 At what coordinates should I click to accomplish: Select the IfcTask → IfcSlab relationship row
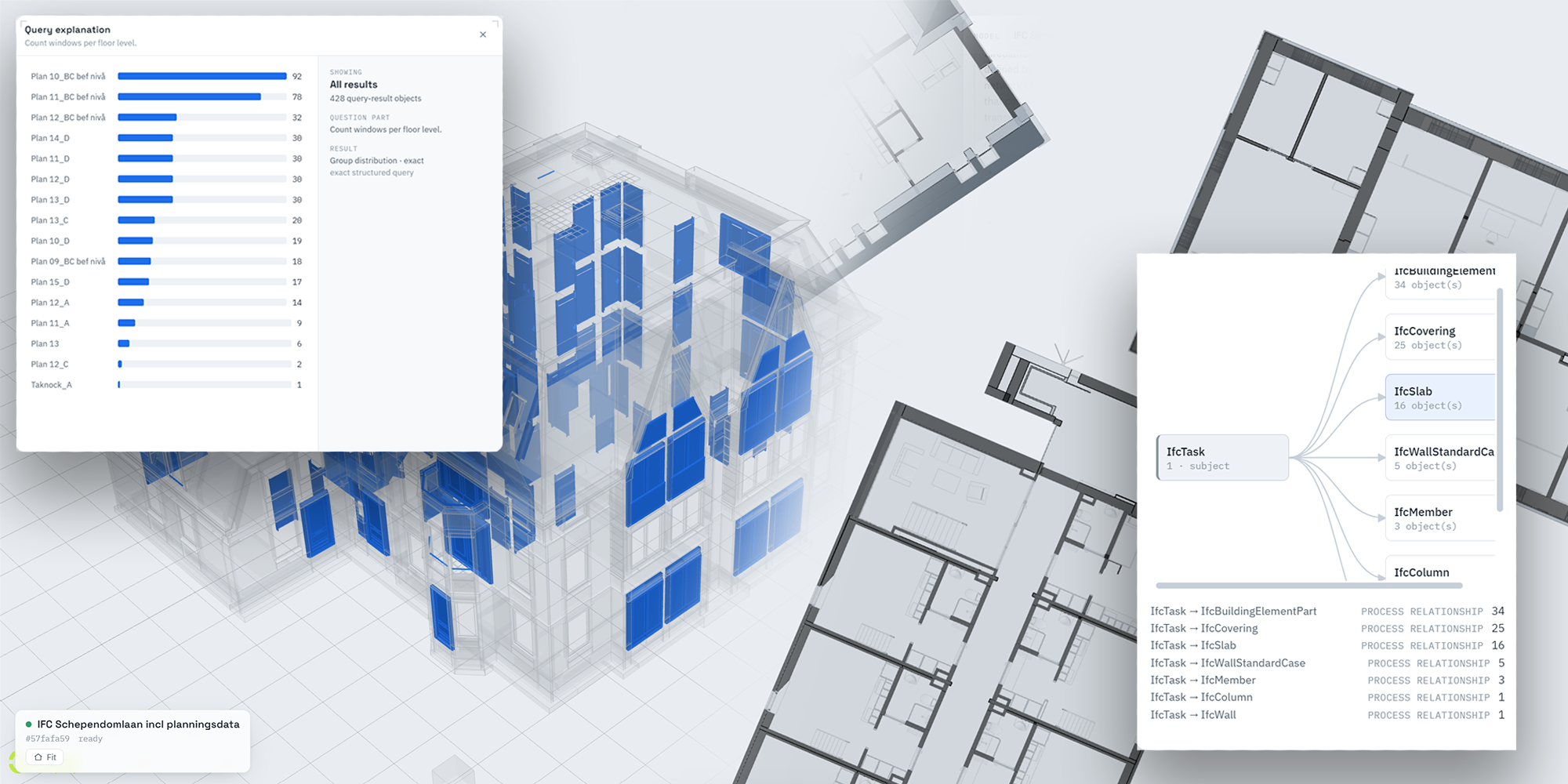pos(1327,646)
